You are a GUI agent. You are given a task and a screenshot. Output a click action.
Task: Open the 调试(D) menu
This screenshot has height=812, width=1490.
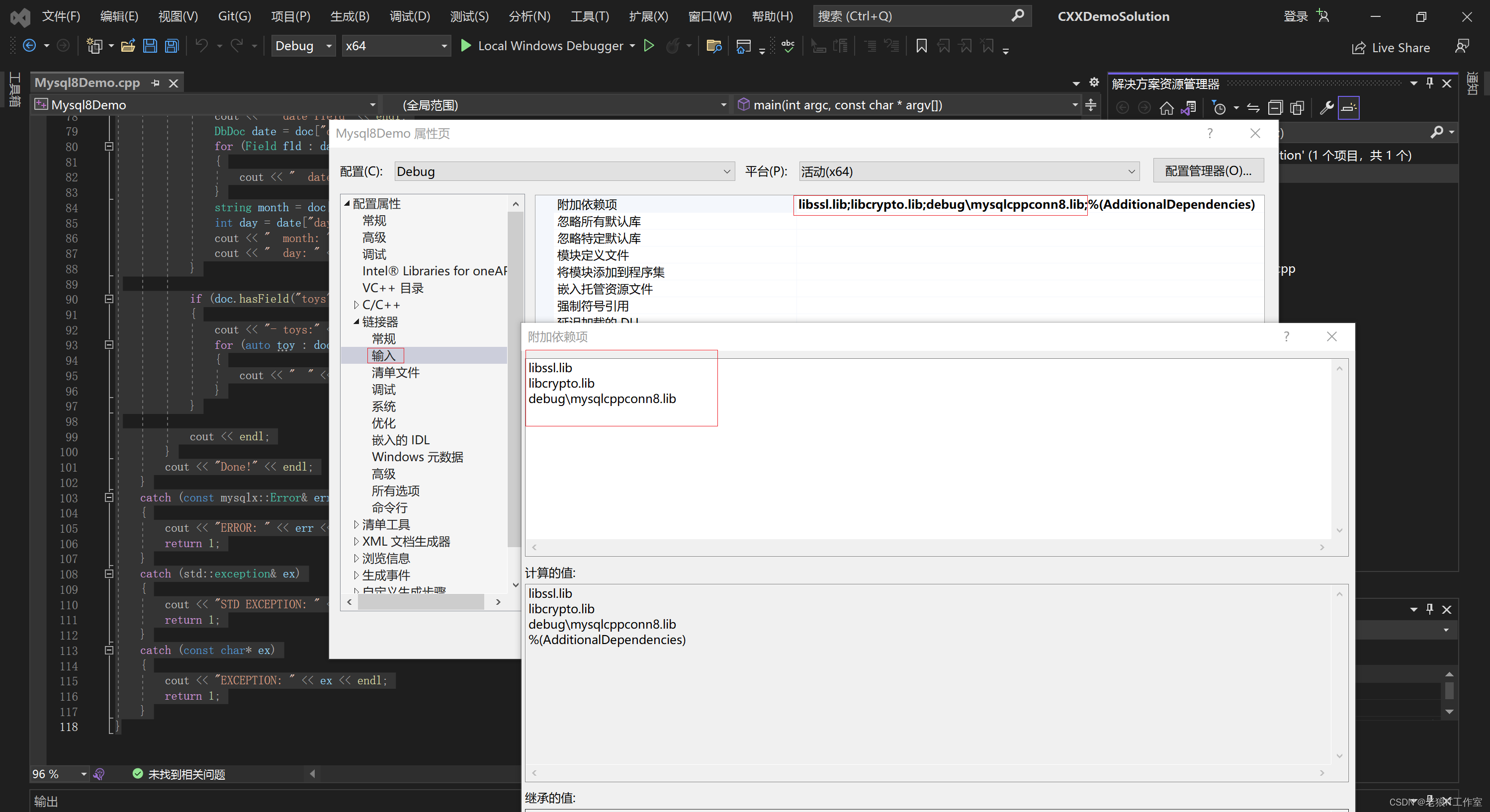pos(410,16)
